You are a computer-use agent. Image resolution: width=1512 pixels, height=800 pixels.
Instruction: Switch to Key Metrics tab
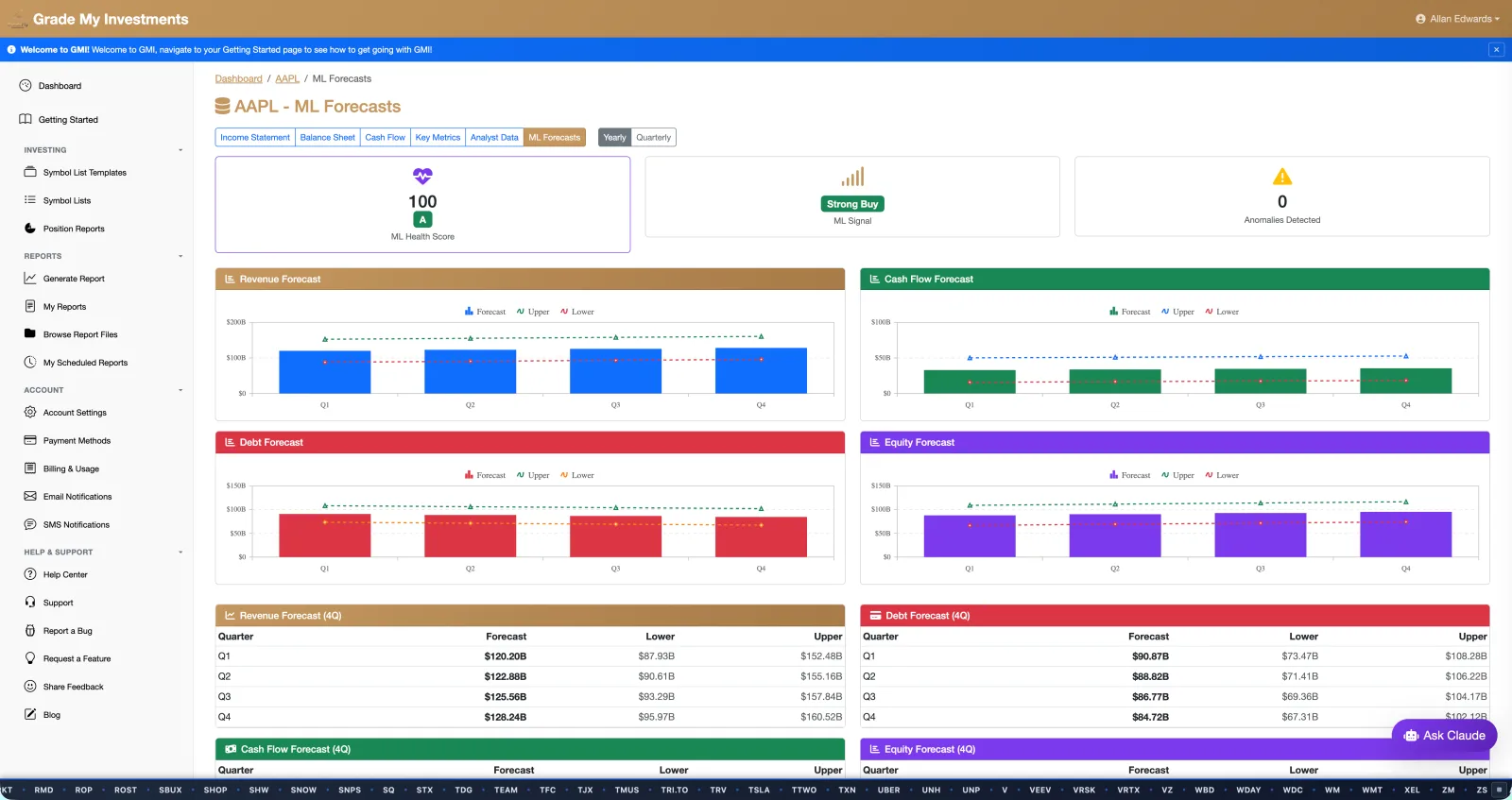tap(438, 137)
